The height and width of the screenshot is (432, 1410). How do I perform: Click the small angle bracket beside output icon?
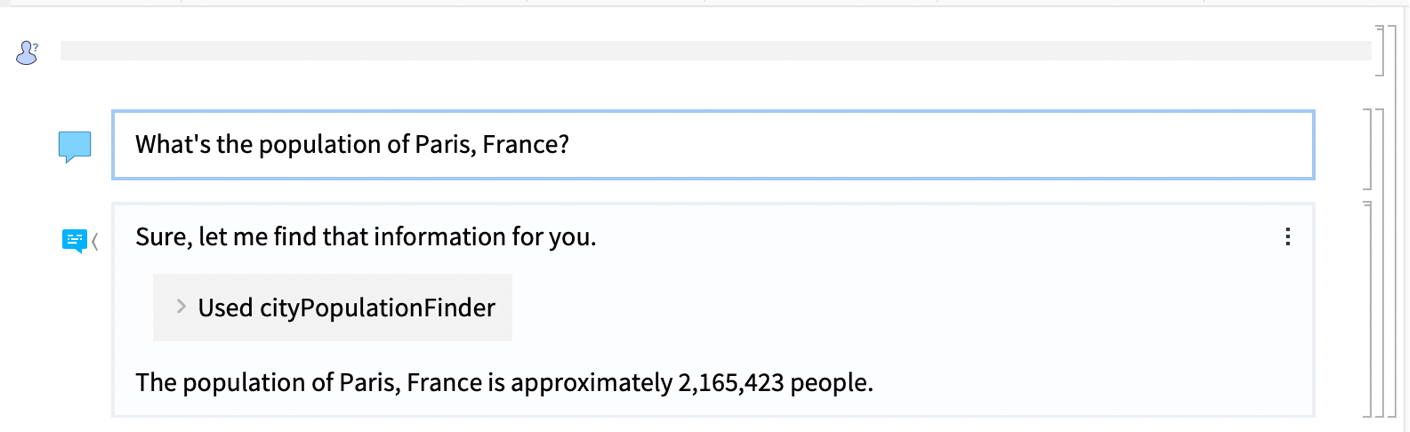tap(95, 240)
